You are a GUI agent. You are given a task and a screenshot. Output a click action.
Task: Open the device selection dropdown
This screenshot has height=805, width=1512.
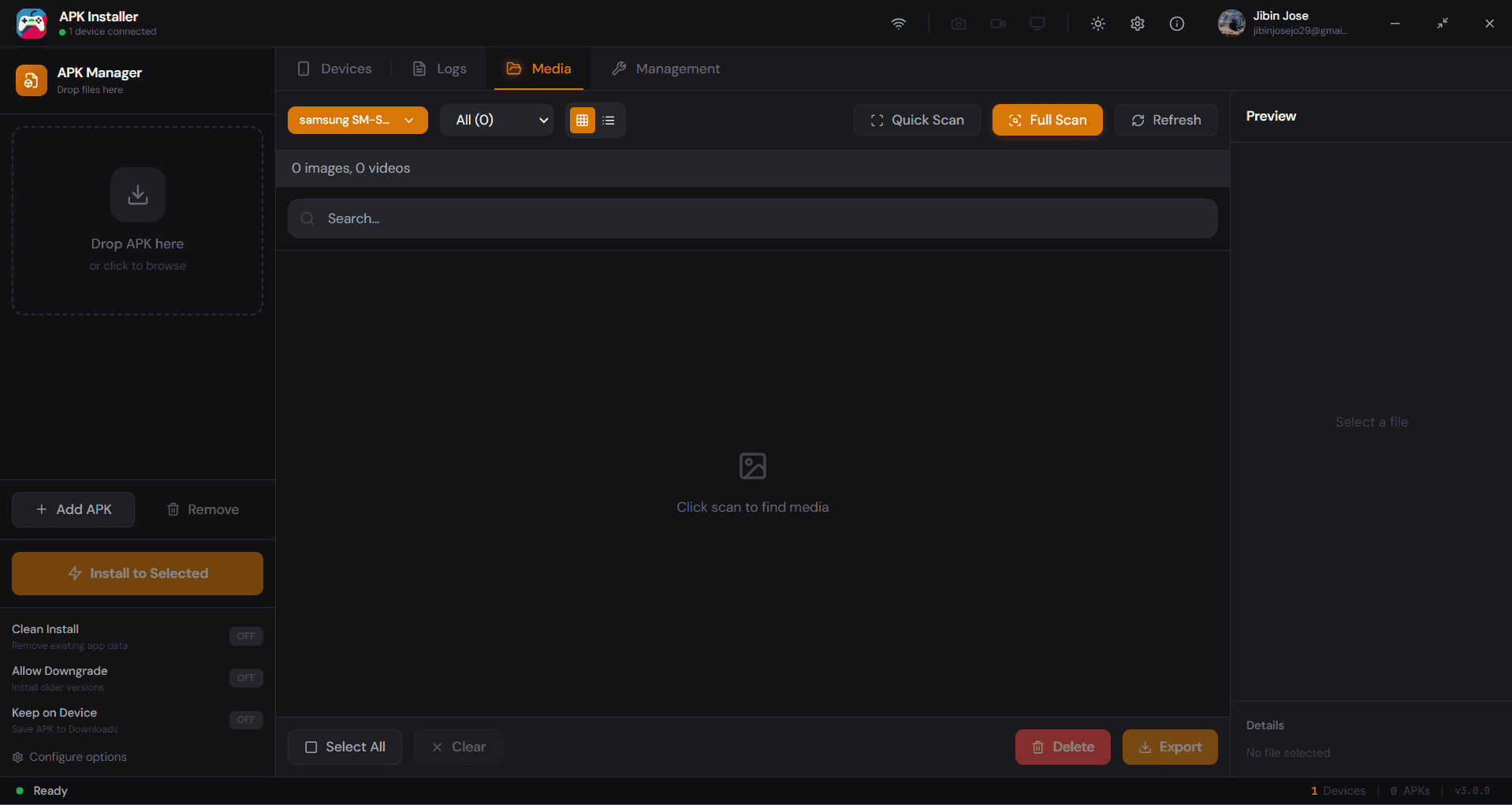tap(357, 120)
